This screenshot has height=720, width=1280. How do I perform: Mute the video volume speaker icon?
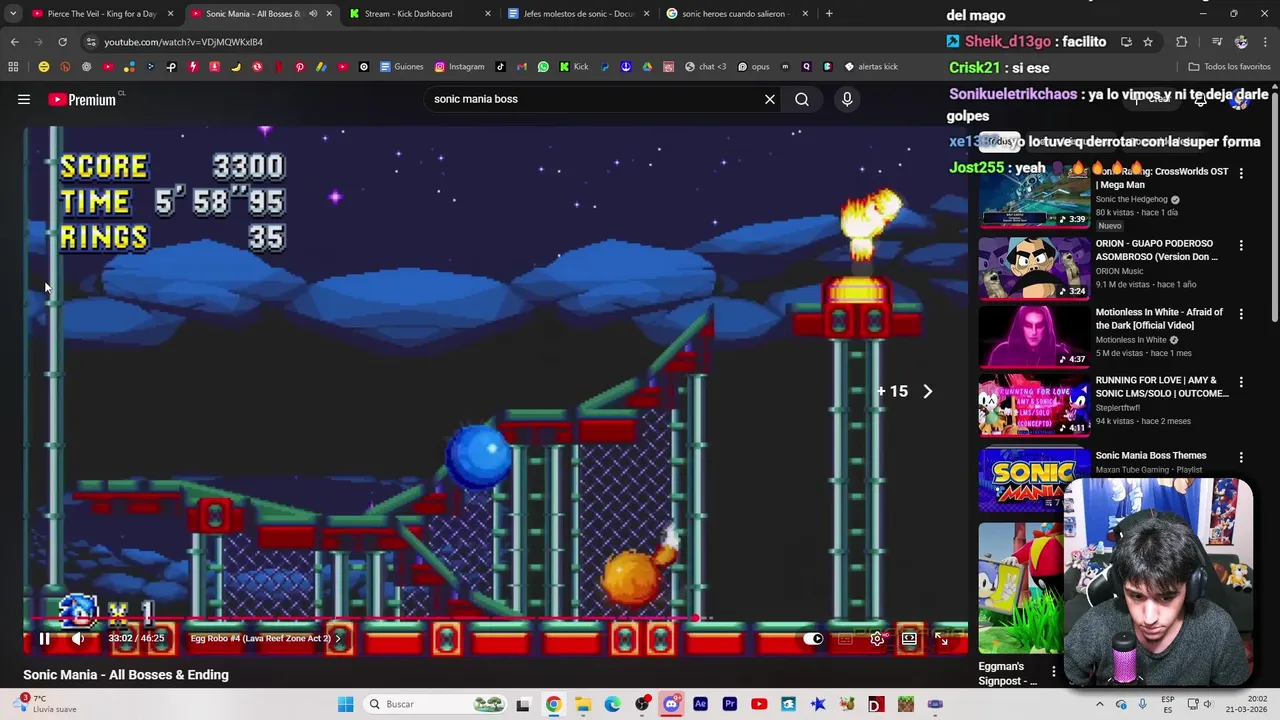coord(78,638)
